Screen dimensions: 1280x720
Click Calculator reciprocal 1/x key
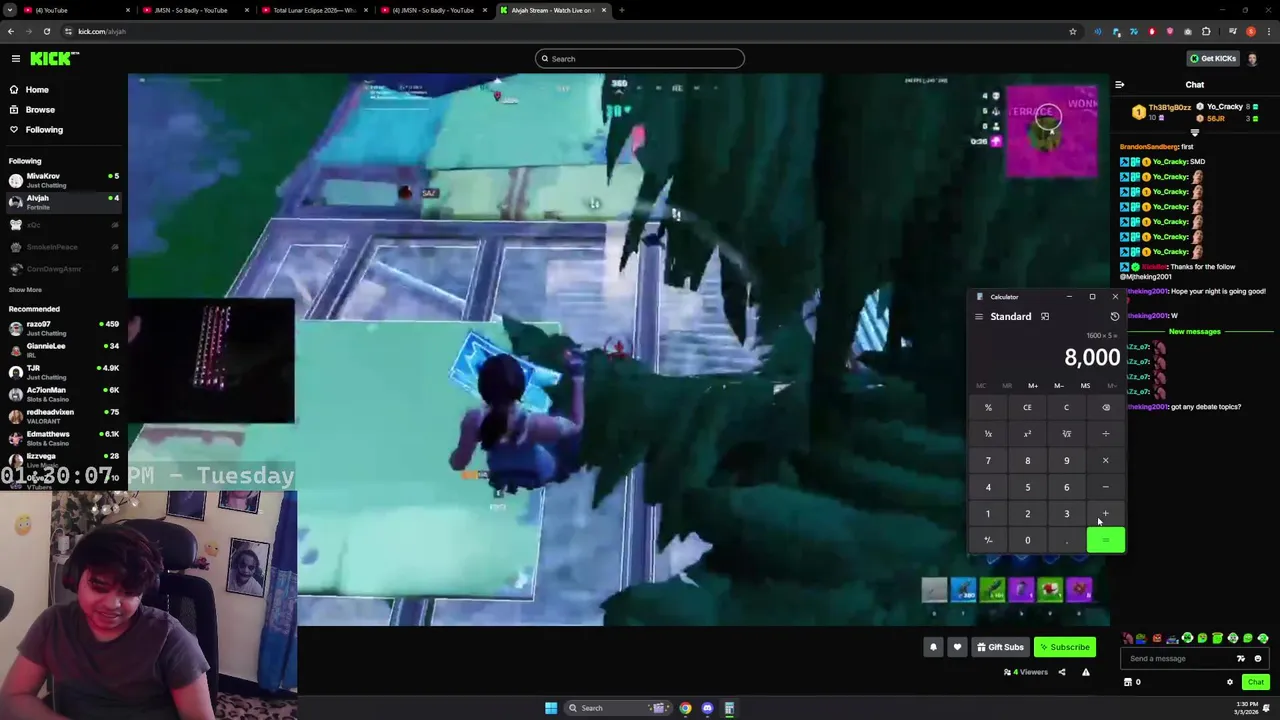988,434
